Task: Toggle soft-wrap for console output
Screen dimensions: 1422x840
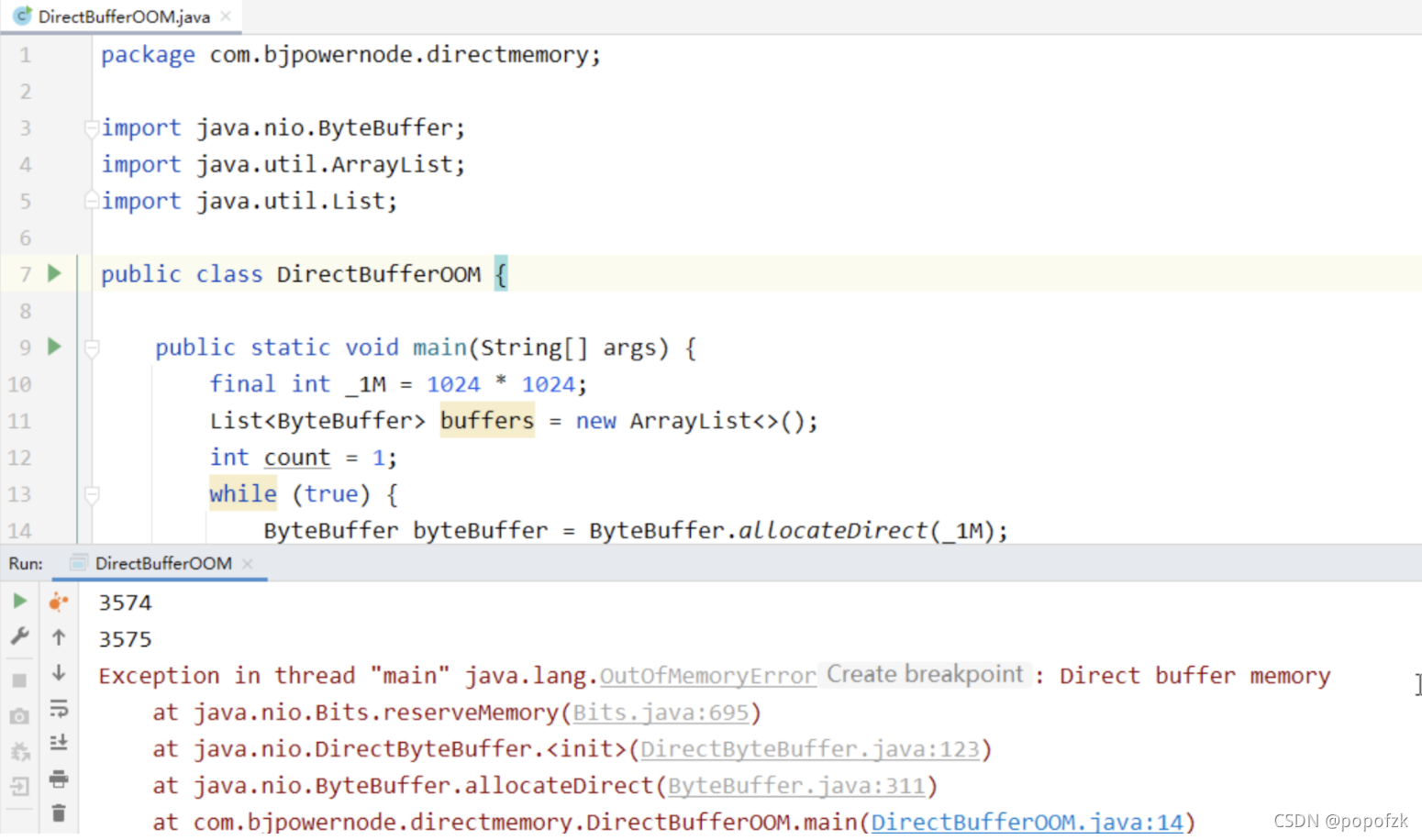Action: pos(59,708)
